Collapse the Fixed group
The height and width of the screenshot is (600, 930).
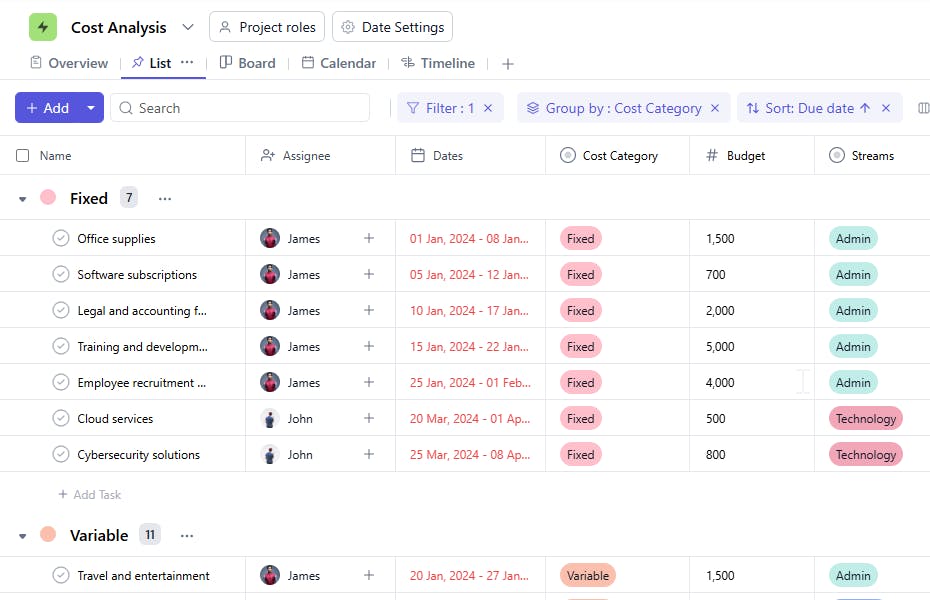(x=23, y=199)
